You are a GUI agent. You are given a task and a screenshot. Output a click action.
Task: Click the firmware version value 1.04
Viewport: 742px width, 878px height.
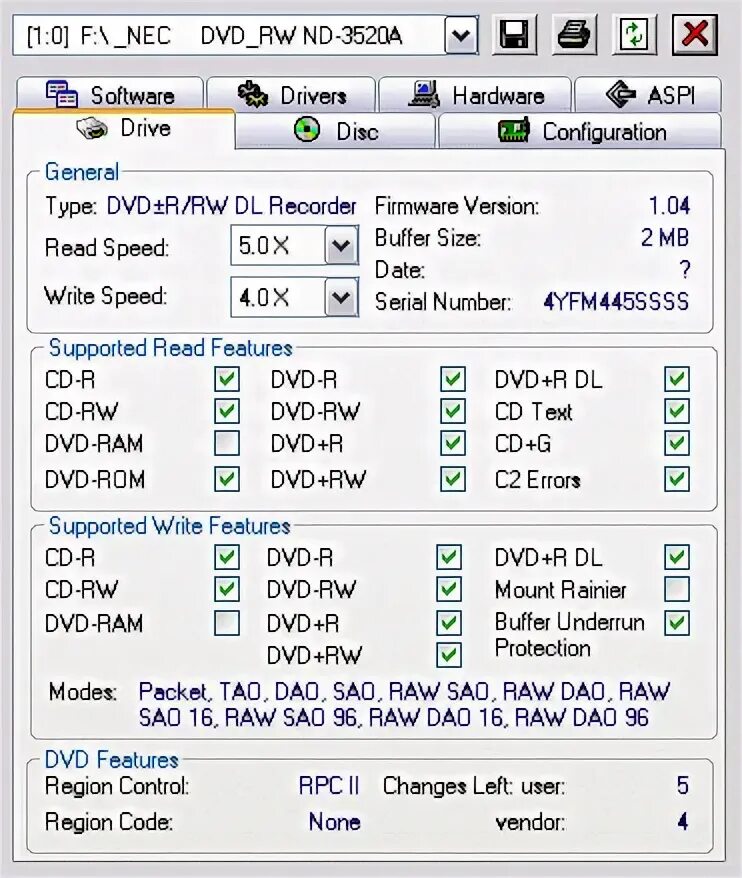point(669,206)
